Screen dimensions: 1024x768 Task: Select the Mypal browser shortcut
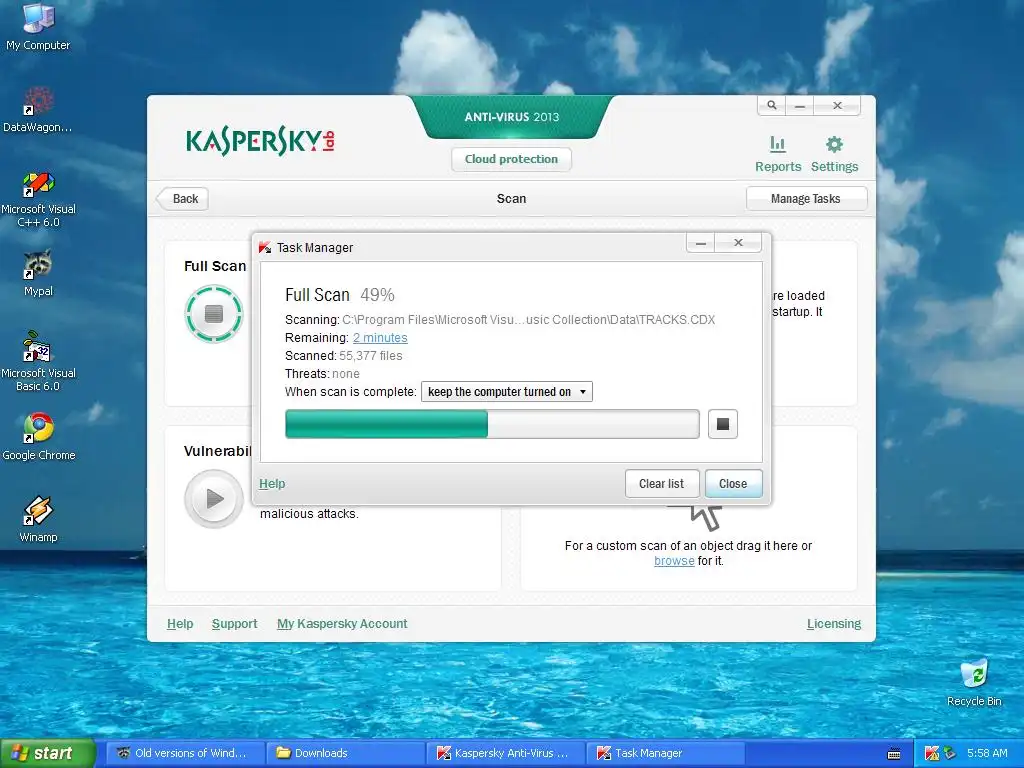pyautogui.click(x=38, y=273)
